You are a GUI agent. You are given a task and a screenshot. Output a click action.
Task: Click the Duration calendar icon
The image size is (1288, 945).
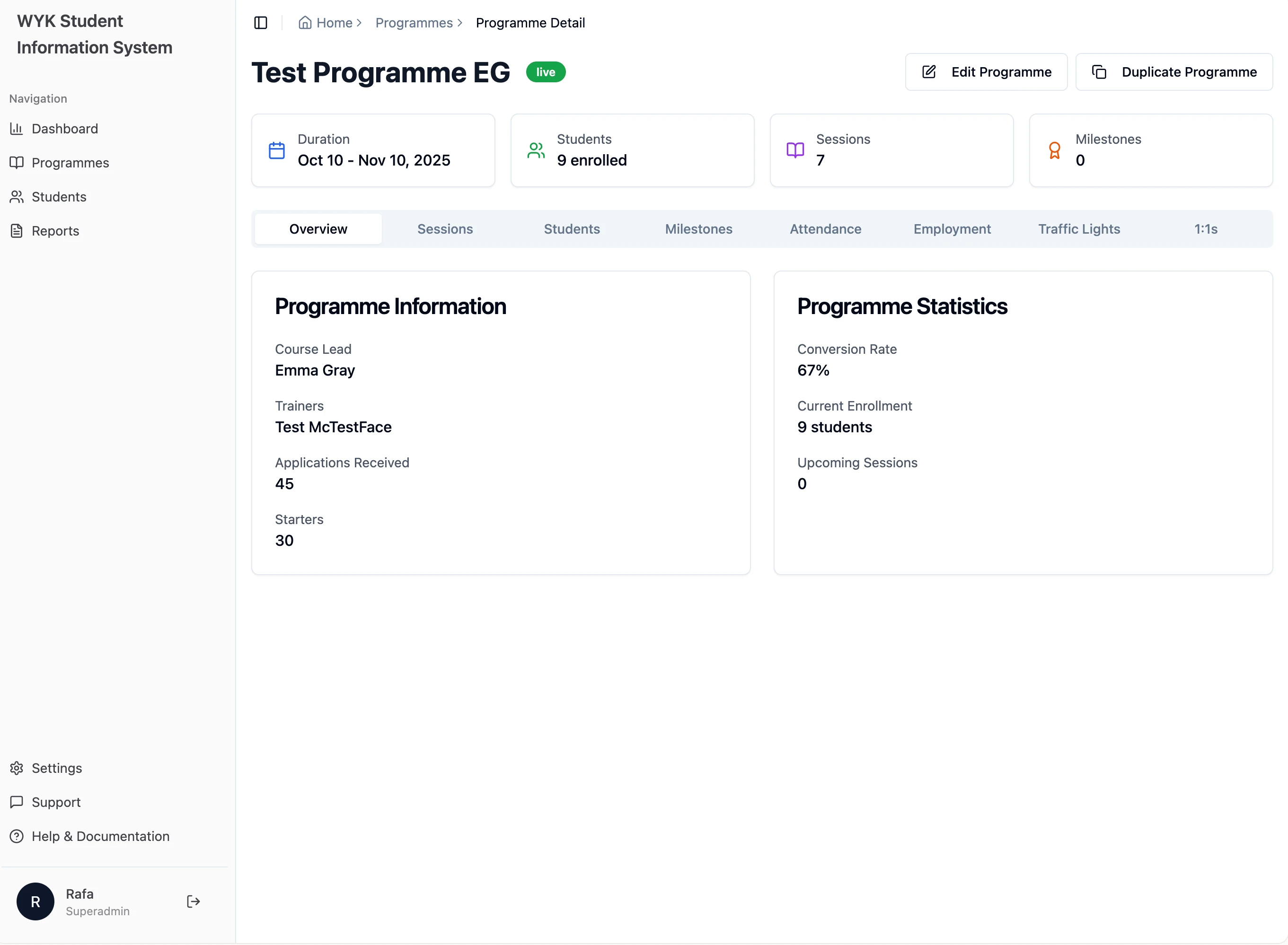[x=277, y=150]
